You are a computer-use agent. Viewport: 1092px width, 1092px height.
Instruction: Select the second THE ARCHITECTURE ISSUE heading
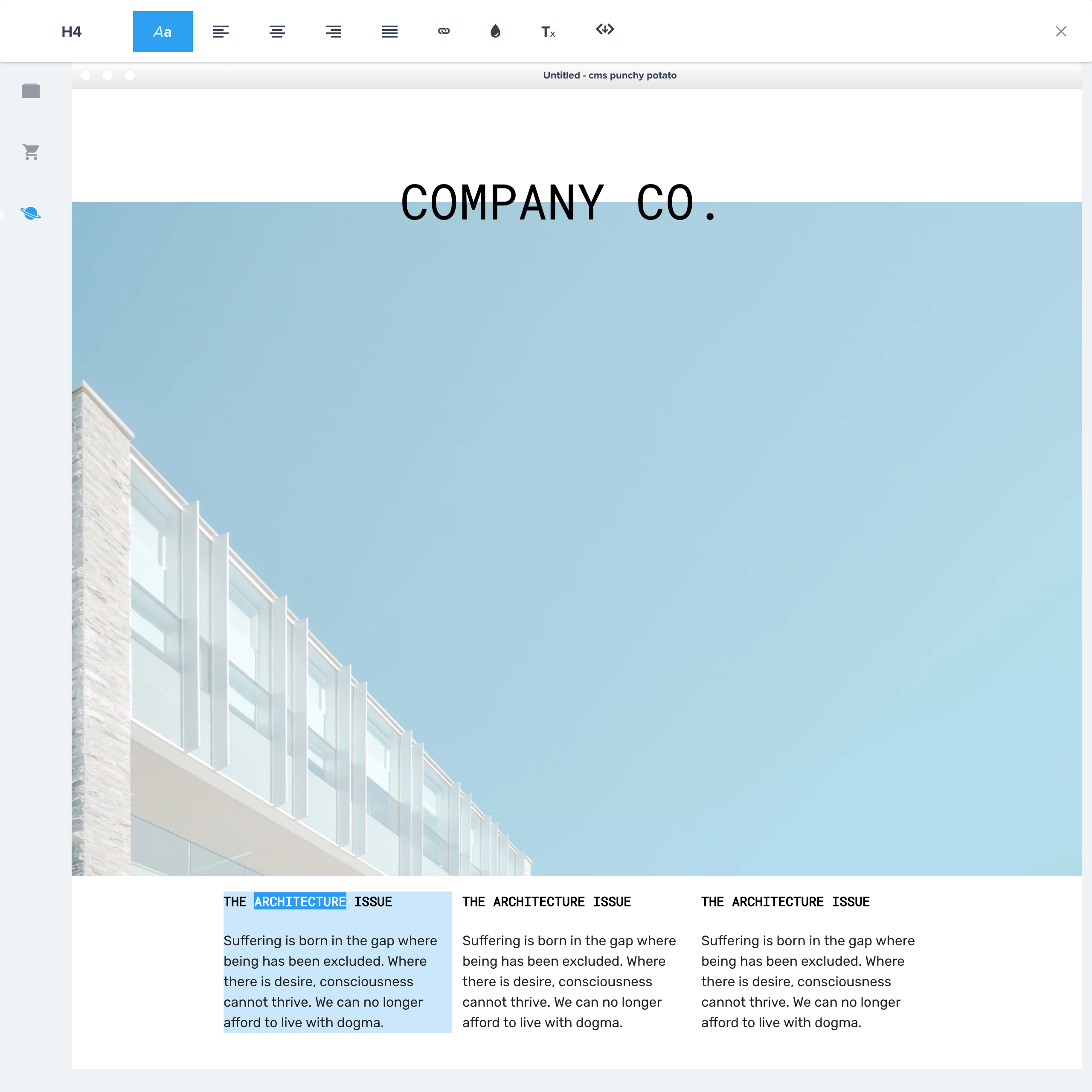tap(546, 901)
